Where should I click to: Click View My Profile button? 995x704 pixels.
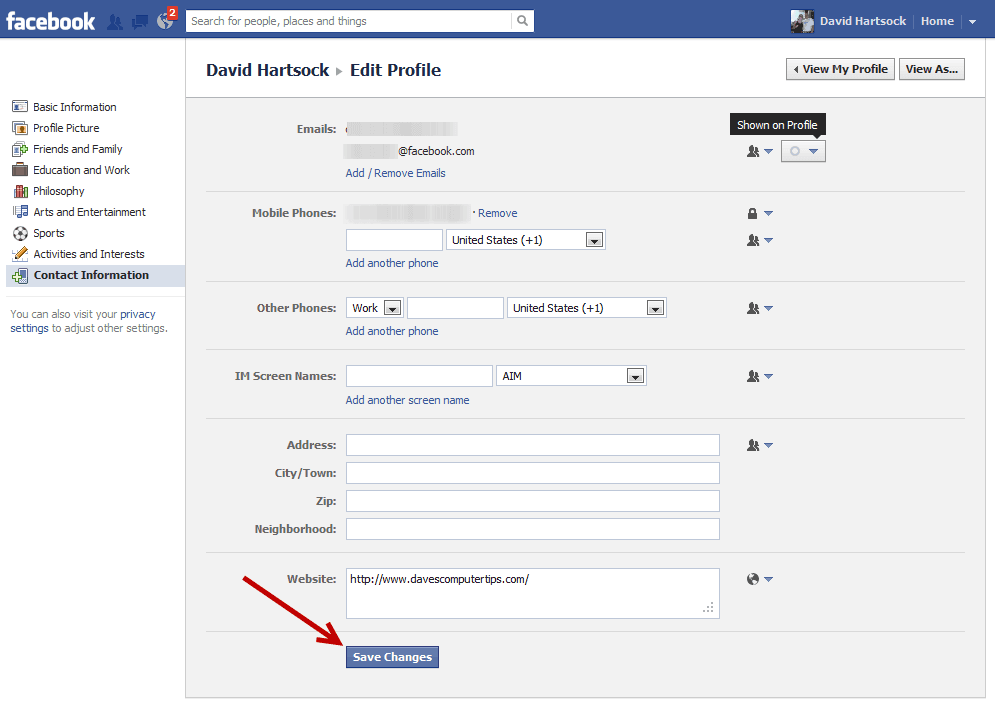[840, 69]
